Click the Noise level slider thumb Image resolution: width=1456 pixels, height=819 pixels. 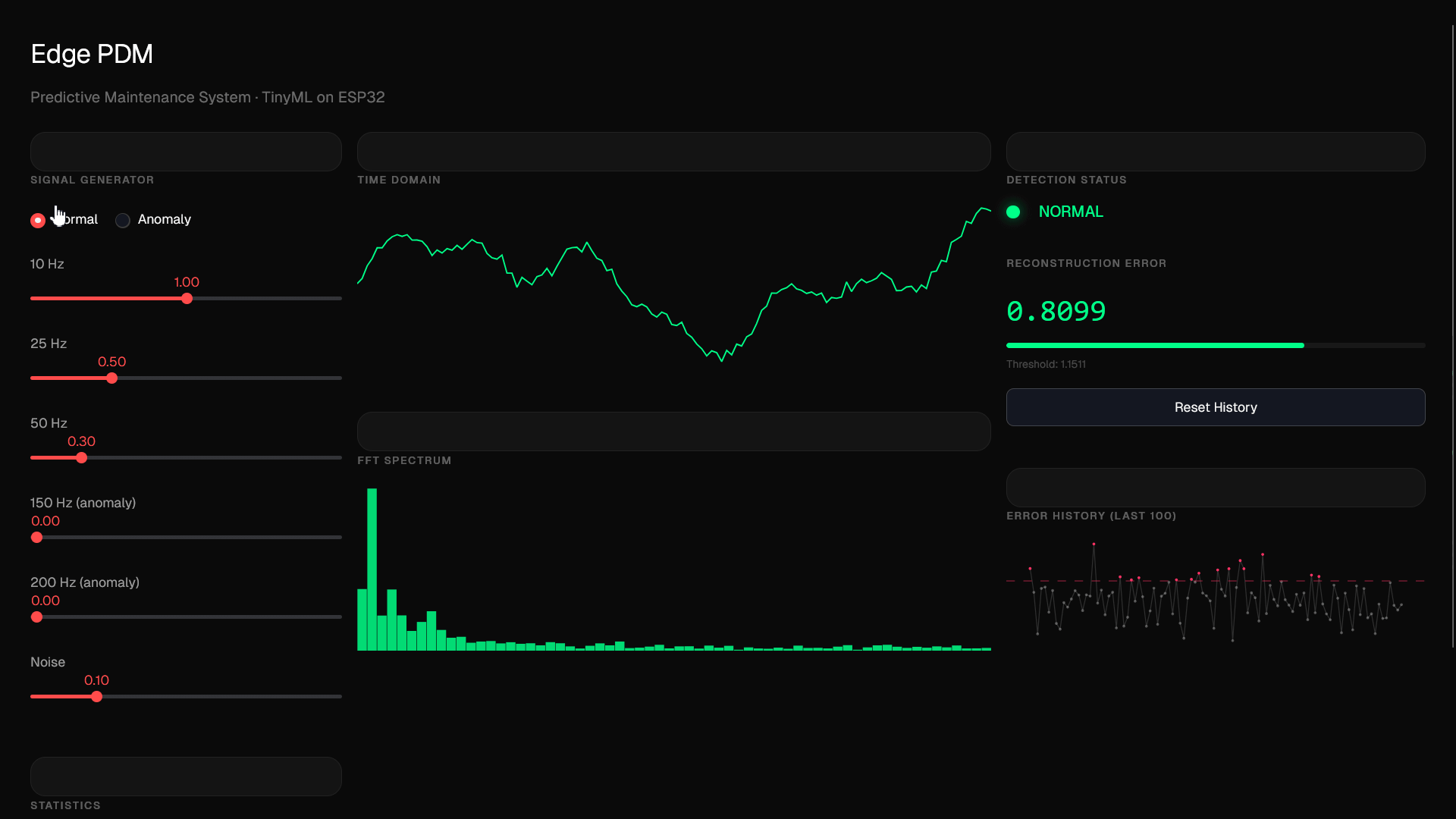point(97,697)
